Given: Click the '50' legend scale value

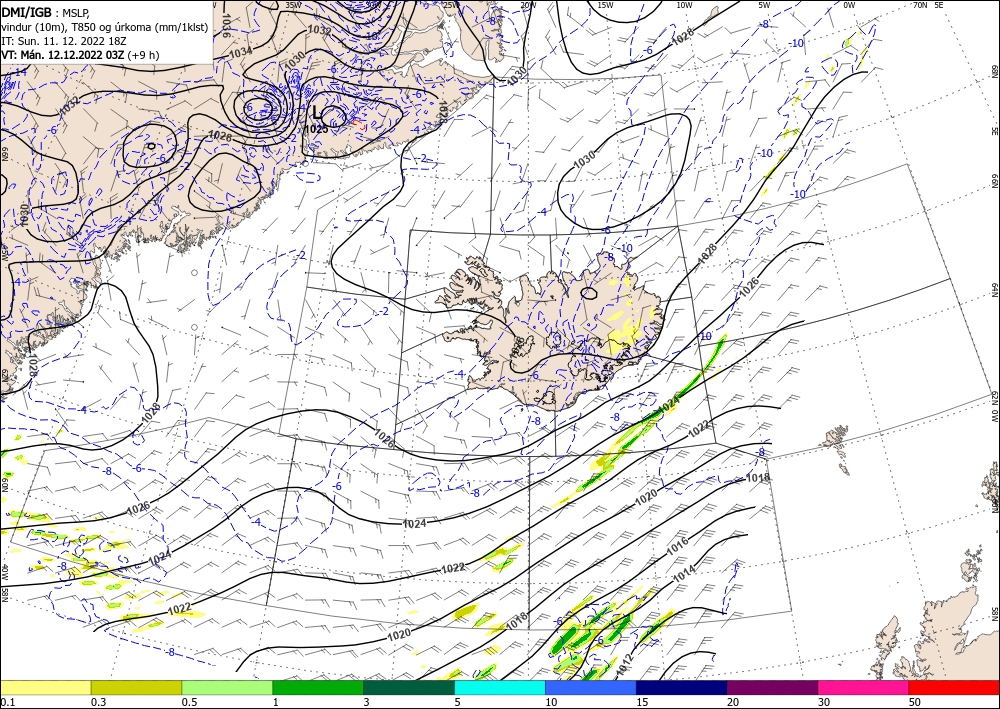Looking at the screenshot, I should 915,702.
